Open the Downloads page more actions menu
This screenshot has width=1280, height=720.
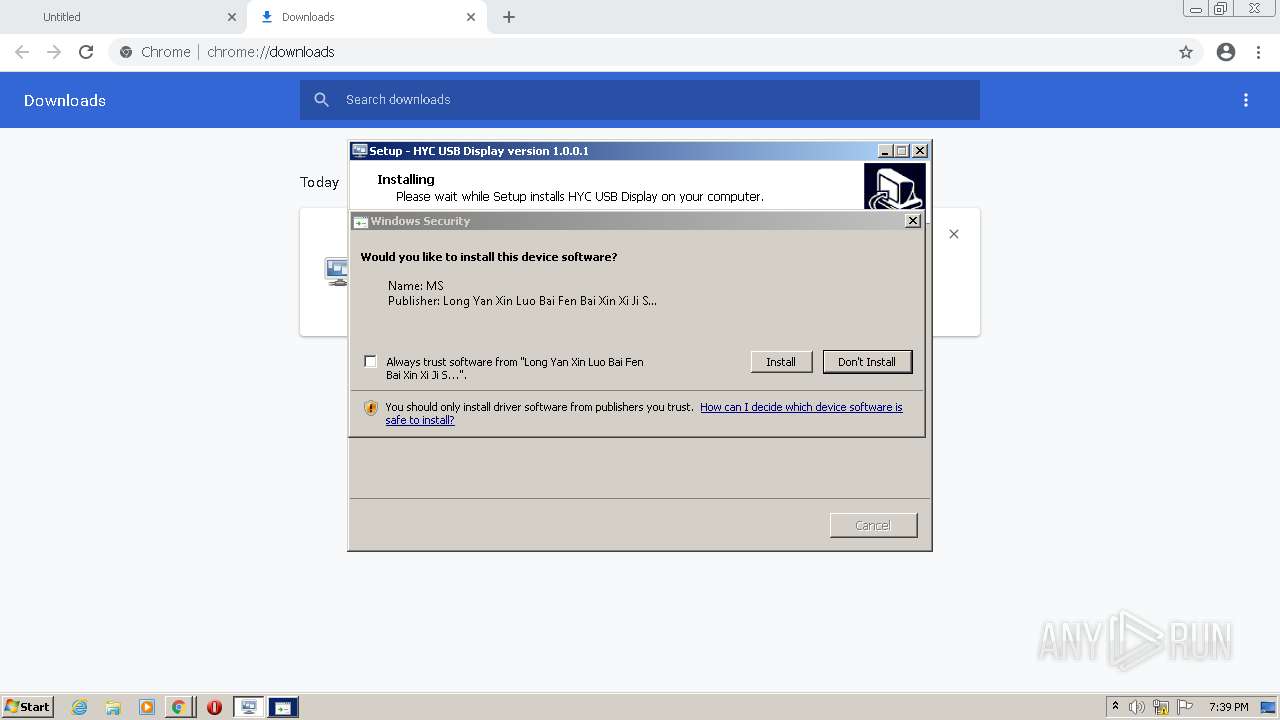click(x=1246, y=100)
